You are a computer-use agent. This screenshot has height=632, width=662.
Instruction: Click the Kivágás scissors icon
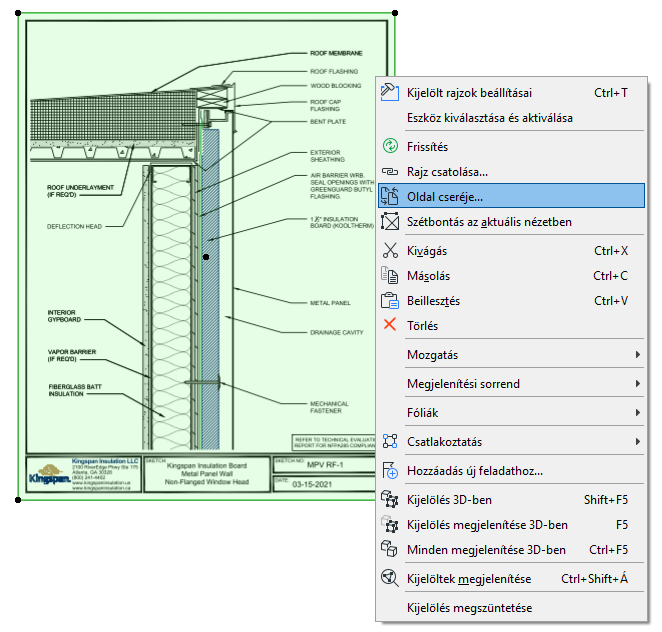(390, 251)
